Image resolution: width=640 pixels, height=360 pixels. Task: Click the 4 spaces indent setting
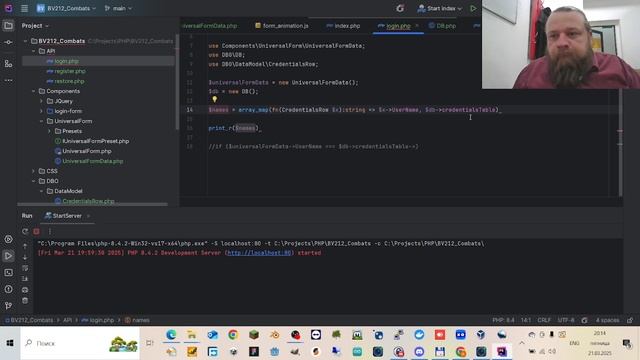click(x=607, y=320)
